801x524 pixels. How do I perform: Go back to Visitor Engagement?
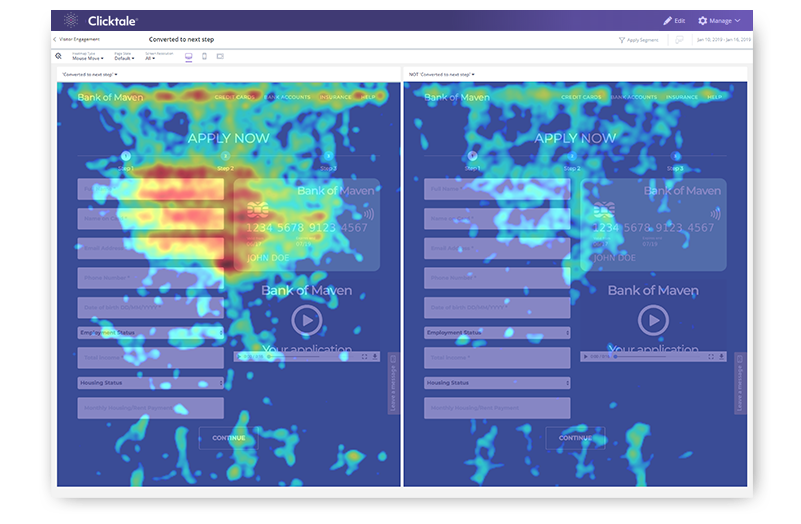76,39
